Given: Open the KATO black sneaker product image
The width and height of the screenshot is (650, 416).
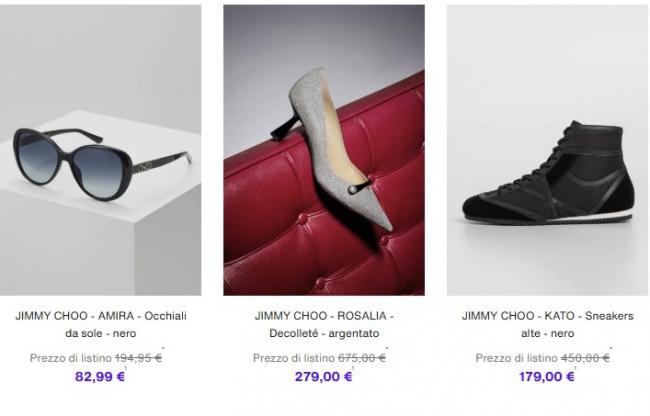Looking at the screenshot, I should [x=547, y=150].
